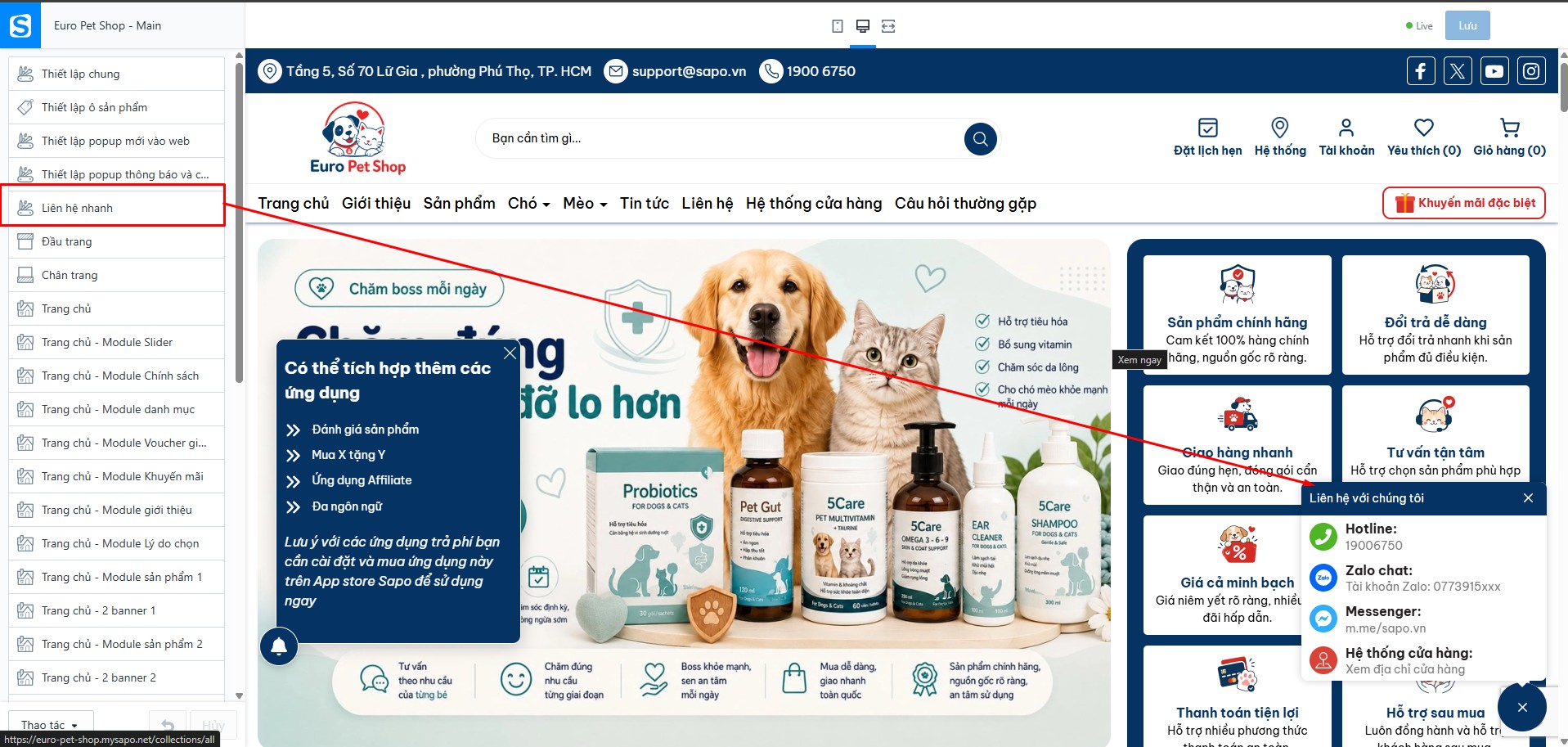Image resolution: width=1568 pixels, height=747 pixels.
Task: Open the Thao tác dropdown
Action: (49, 724)
